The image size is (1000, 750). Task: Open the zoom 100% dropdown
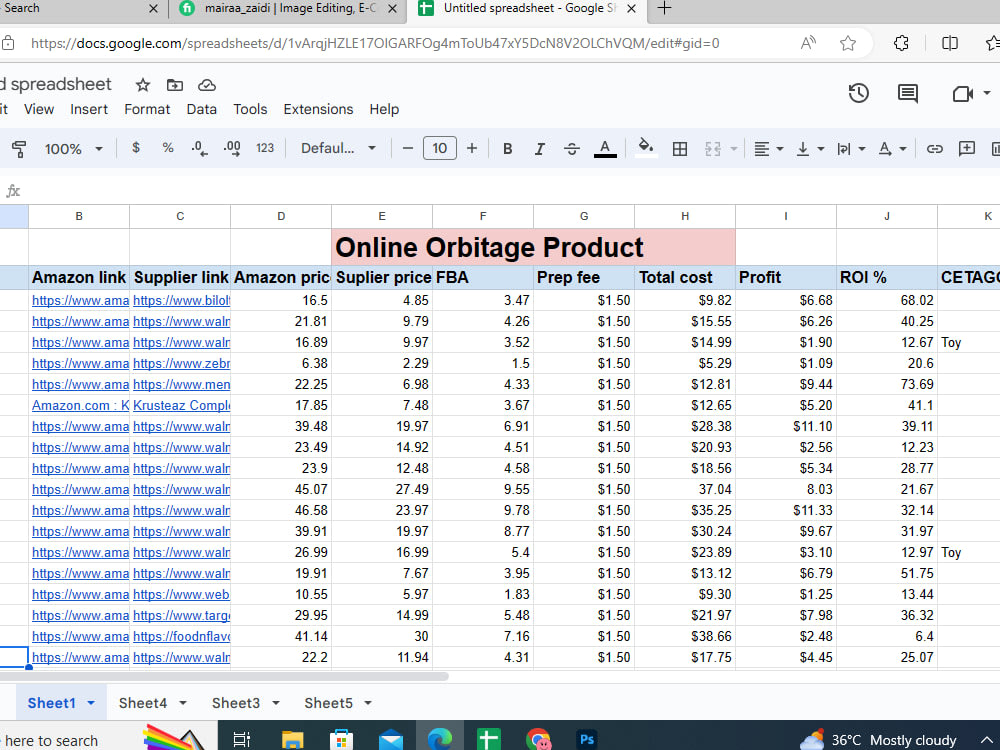pos(73,149)
